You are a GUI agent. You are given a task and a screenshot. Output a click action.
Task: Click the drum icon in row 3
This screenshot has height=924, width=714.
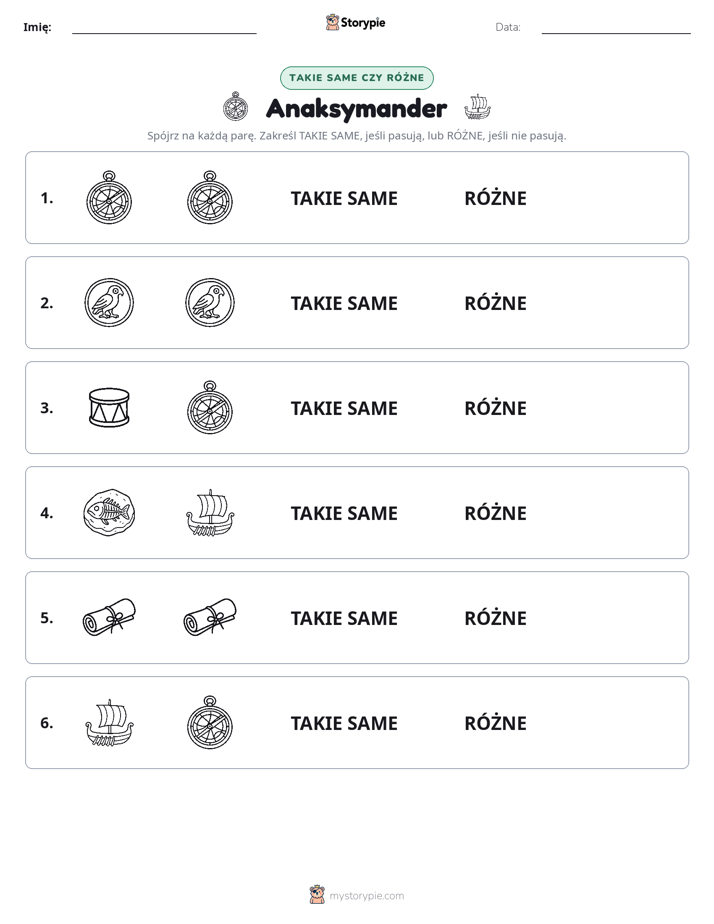(x=109, y=407)
